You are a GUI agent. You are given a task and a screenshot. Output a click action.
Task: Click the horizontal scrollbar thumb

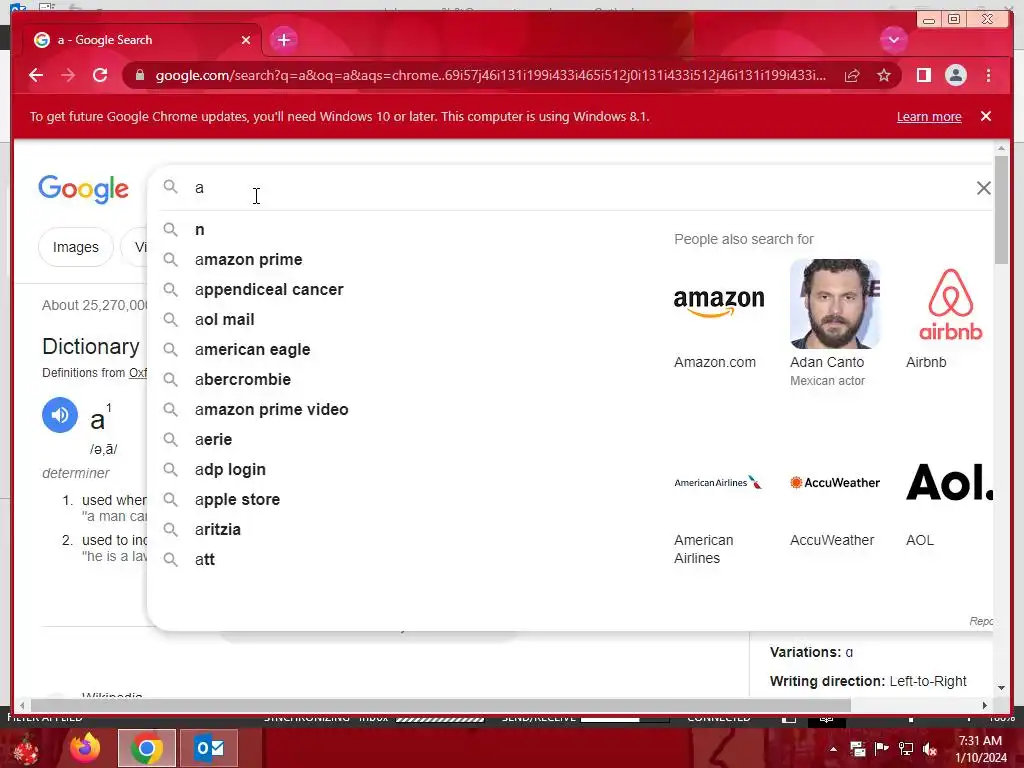point(441,705)
